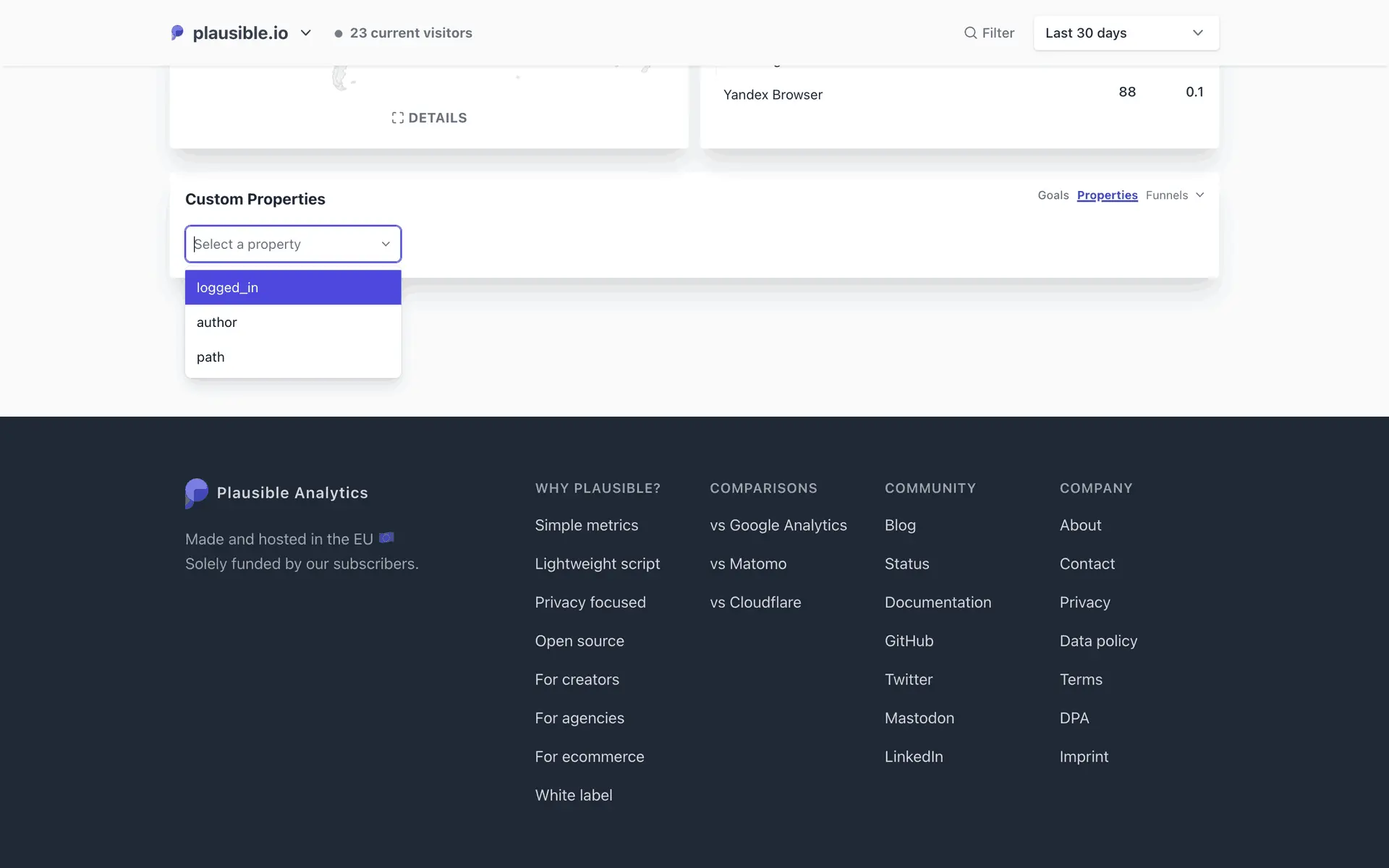Visit the GitHub community link
1389x868 pixels.
click(909, 641)
